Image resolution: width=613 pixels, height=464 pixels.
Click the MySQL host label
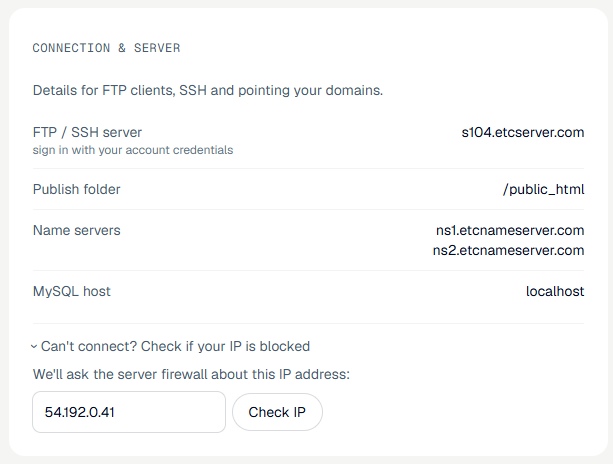pyautogui.click(x=72, y=291)
